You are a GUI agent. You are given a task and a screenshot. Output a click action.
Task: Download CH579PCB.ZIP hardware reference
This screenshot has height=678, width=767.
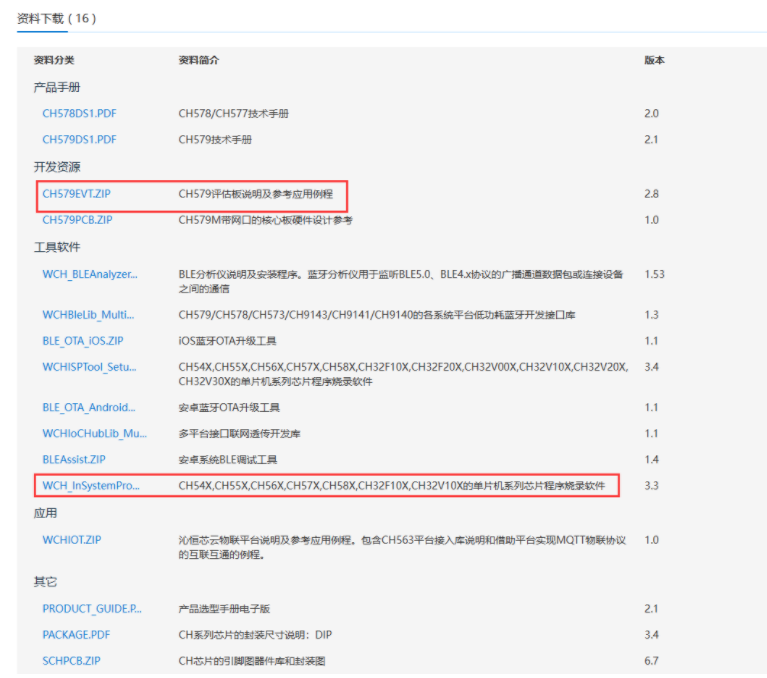(77, 220)
